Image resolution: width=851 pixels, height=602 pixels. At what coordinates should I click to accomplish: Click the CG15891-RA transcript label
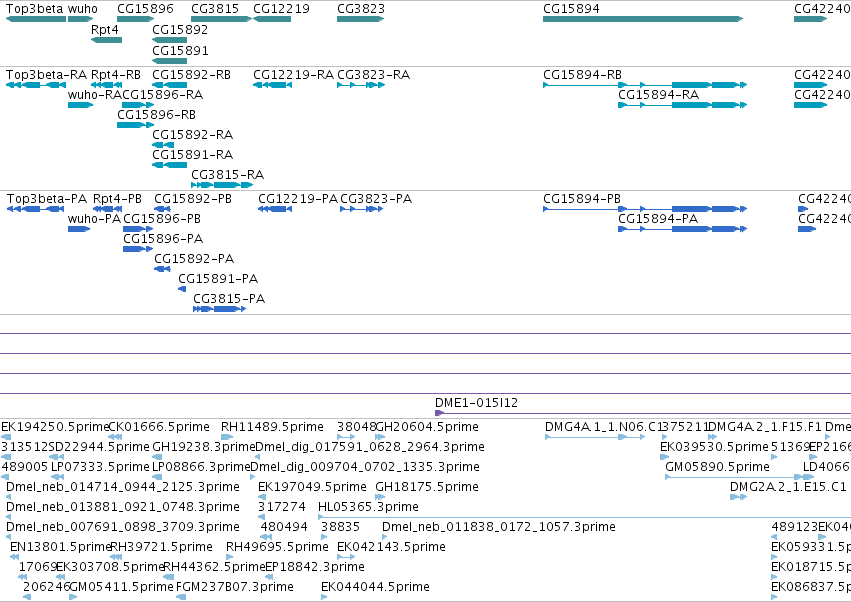click(193, 155)
